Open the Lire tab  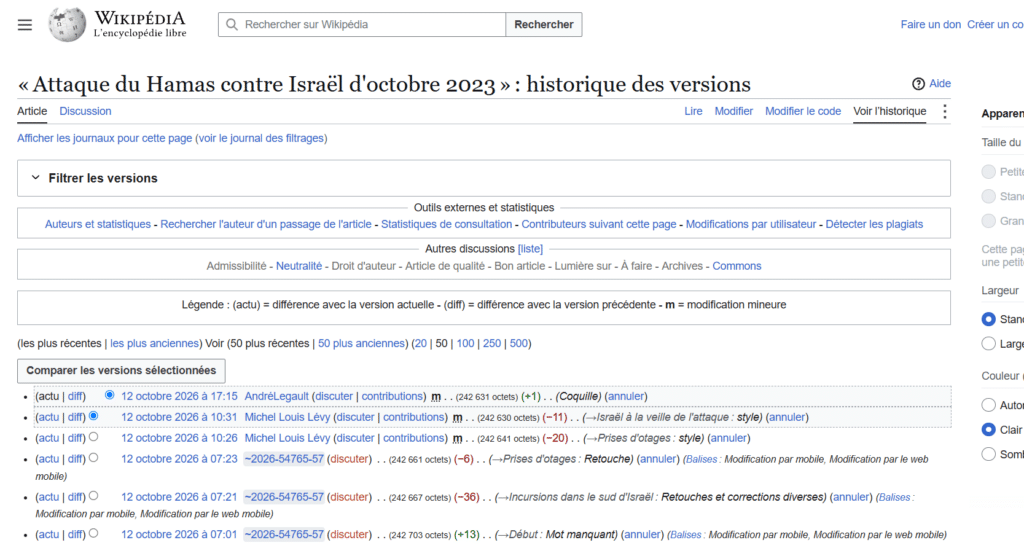(x=693, y=111)
